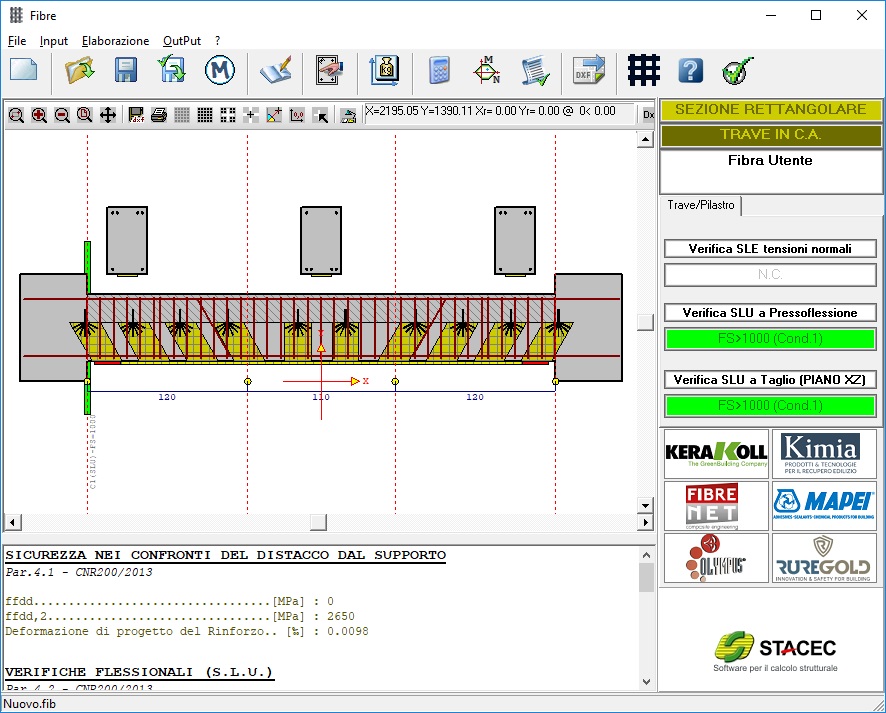This screenshot has width=886, height=713.
Task: Click Verifica SLU a Taglio (PIANO XZ) button
Action: click(x=770, y=380)
